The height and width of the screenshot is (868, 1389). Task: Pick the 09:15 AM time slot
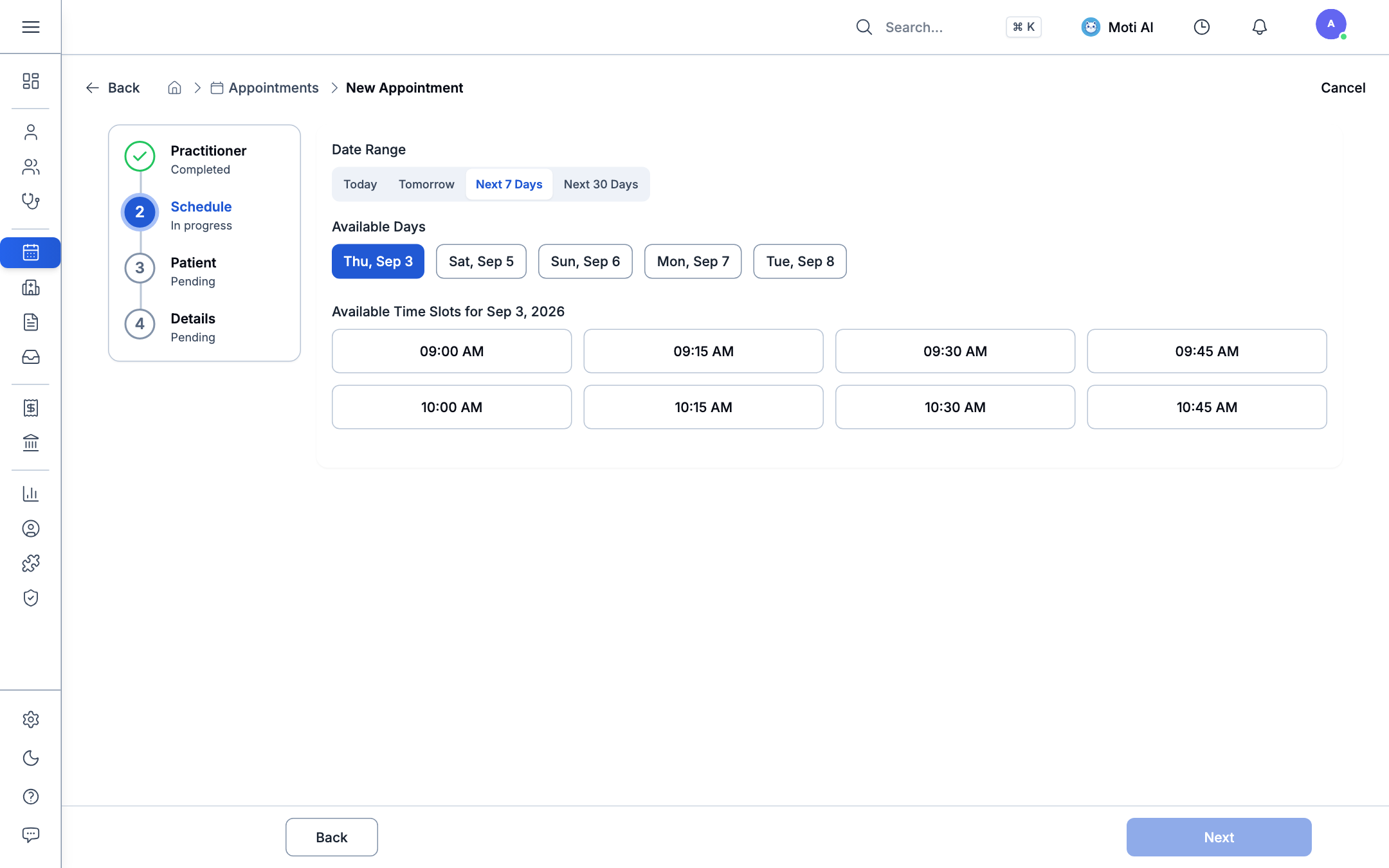pos(704,351)
